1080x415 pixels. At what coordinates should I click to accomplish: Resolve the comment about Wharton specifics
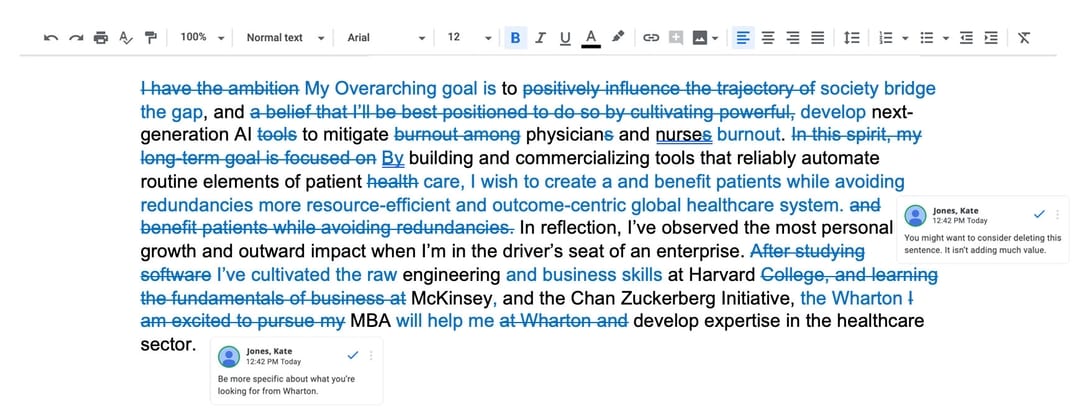click(353, 355)
